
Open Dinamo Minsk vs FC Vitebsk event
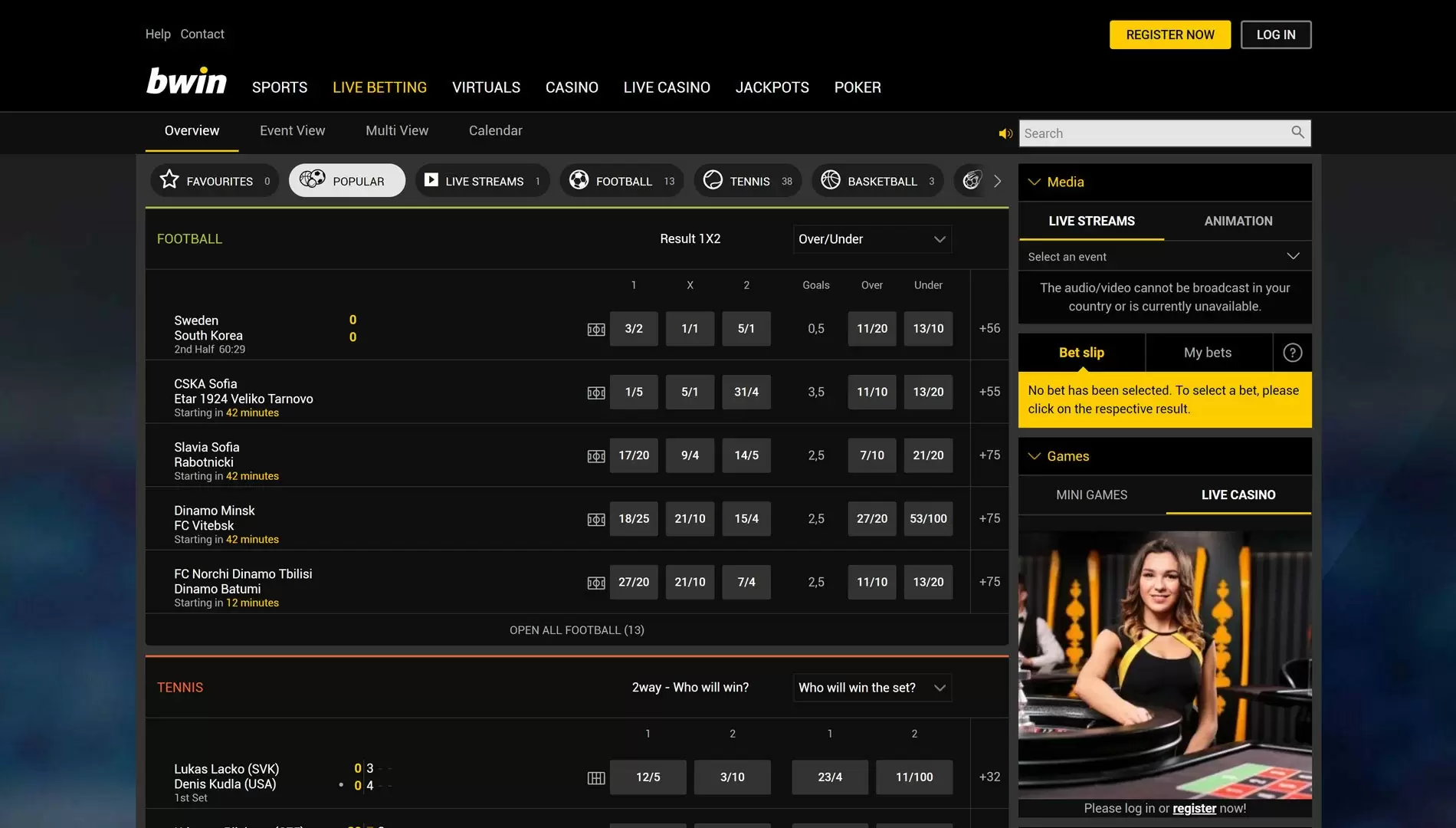click(x=215, y=518)
